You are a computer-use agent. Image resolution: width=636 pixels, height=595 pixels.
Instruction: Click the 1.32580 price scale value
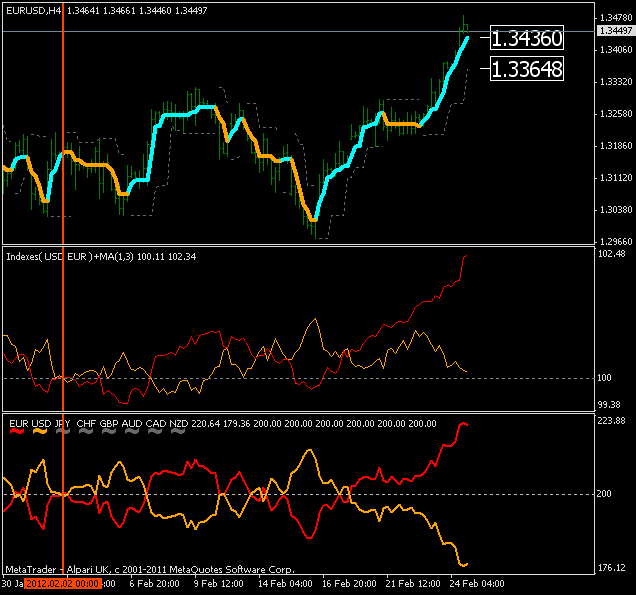point(616,114)
